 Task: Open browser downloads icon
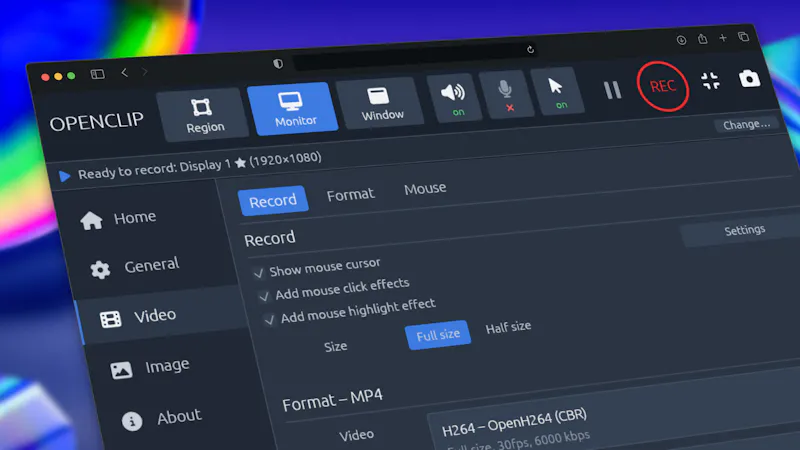pos(681,40)
